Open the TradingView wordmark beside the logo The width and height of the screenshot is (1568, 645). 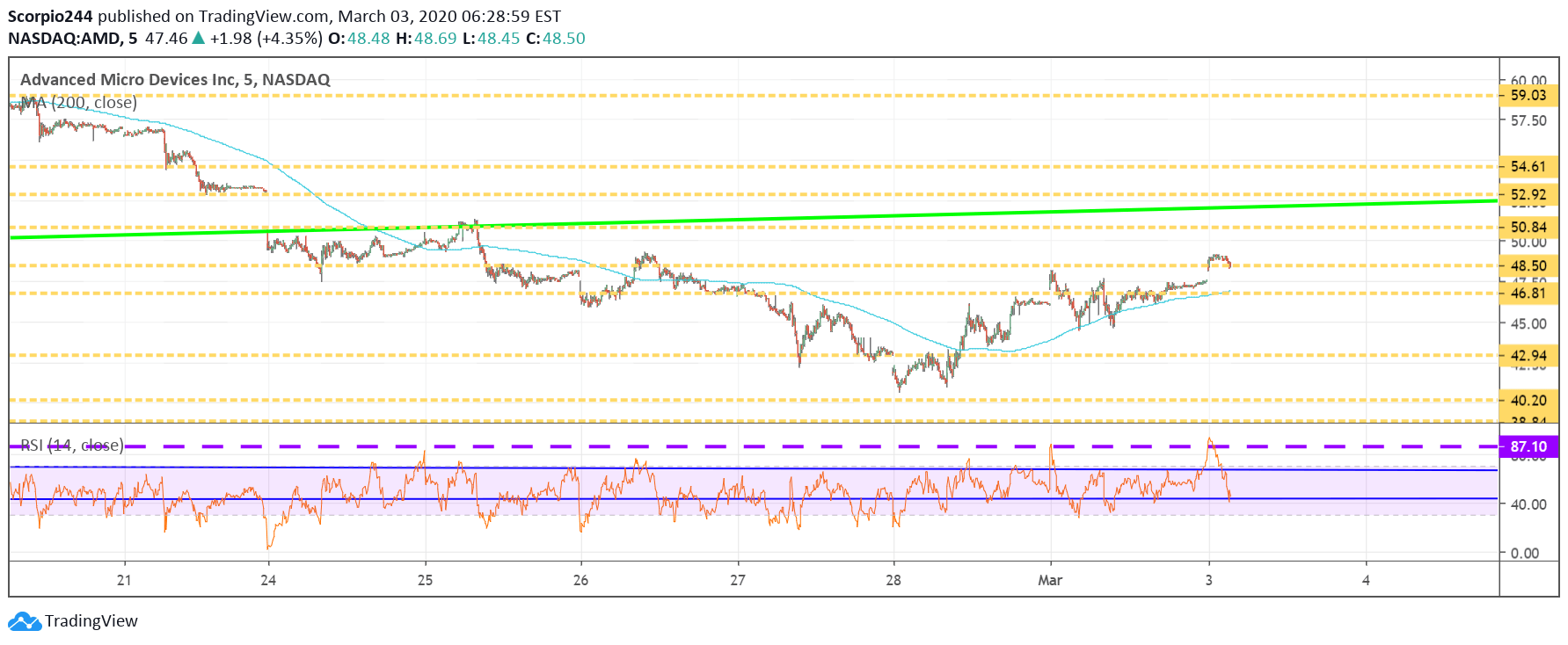(91, 621)
